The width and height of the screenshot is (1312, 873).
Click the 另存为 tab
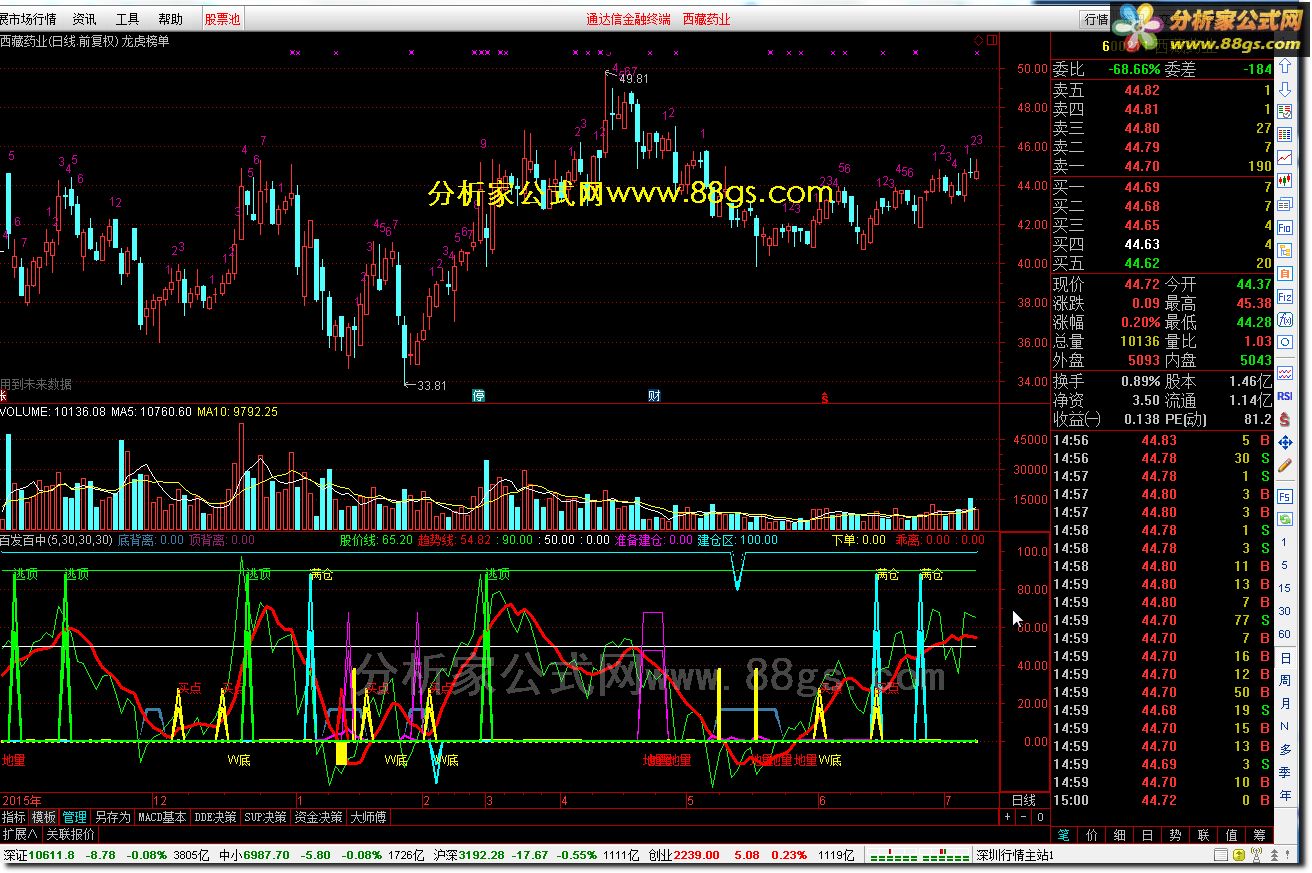click(112, 817)
